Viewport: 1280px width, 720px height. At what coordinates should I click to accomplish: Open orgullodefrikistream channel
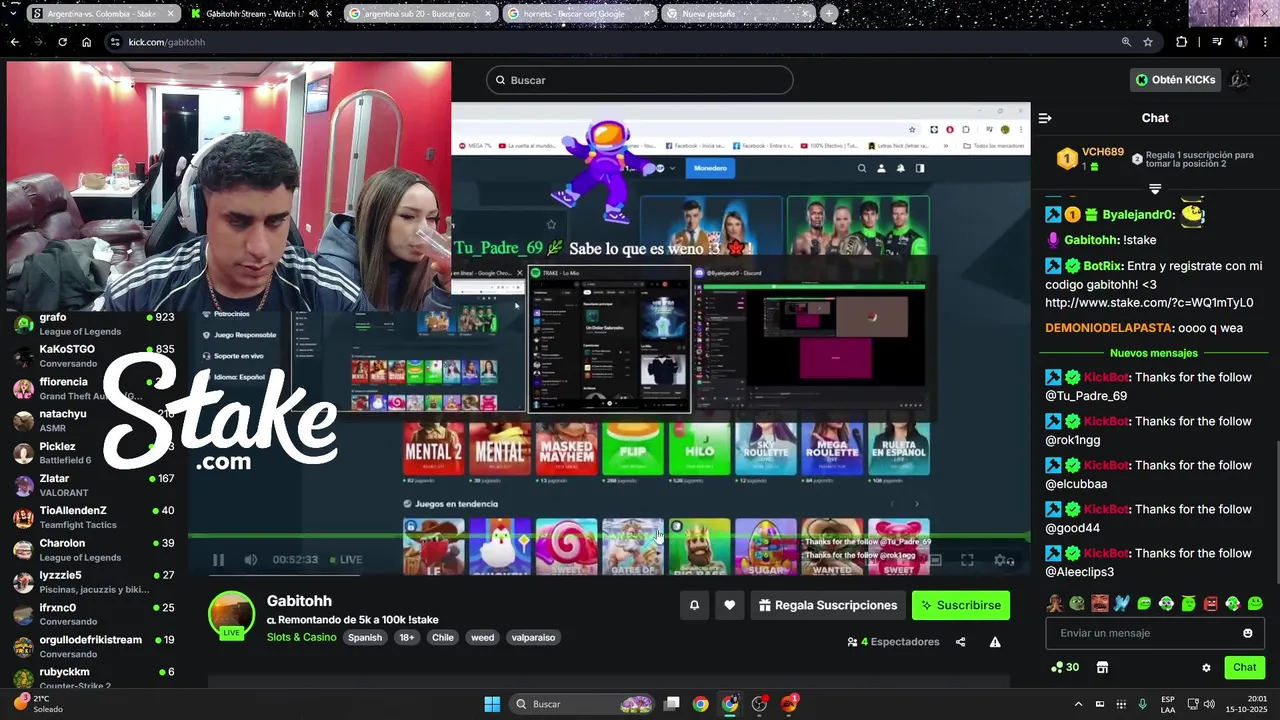tap(96, 646)
